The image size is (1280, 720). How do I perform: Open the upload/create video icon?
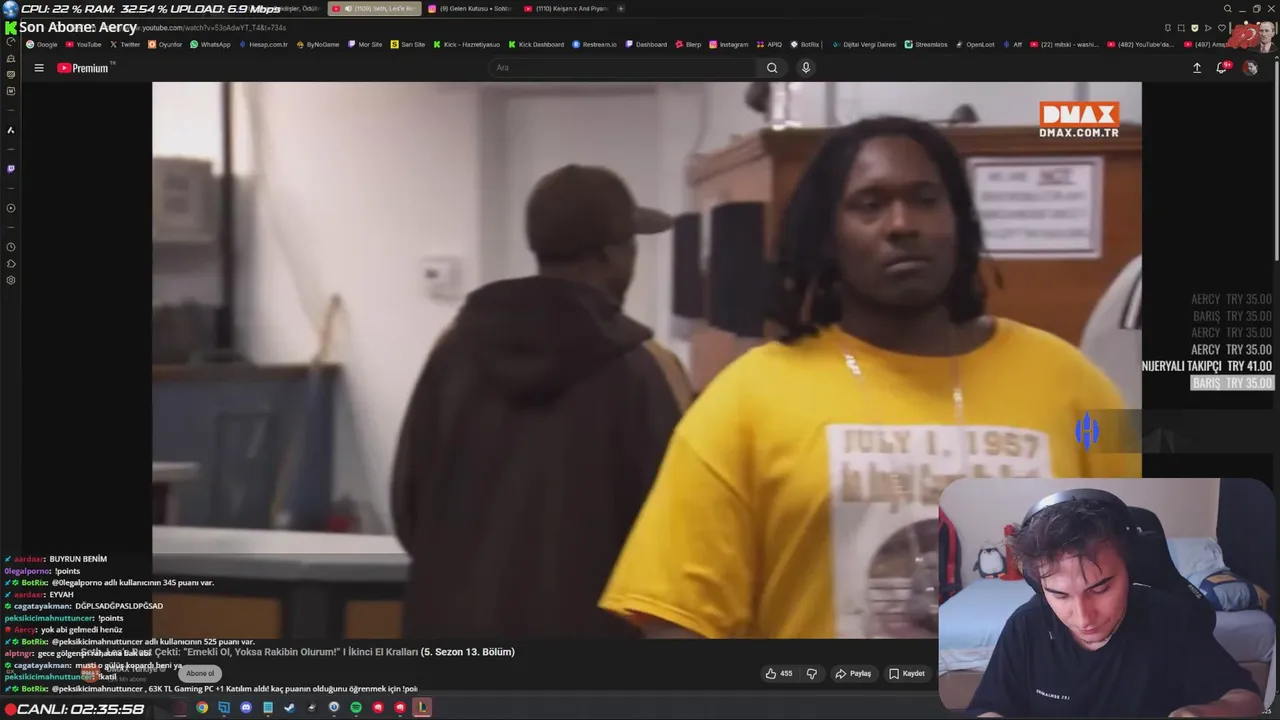tap(1197, 68)
